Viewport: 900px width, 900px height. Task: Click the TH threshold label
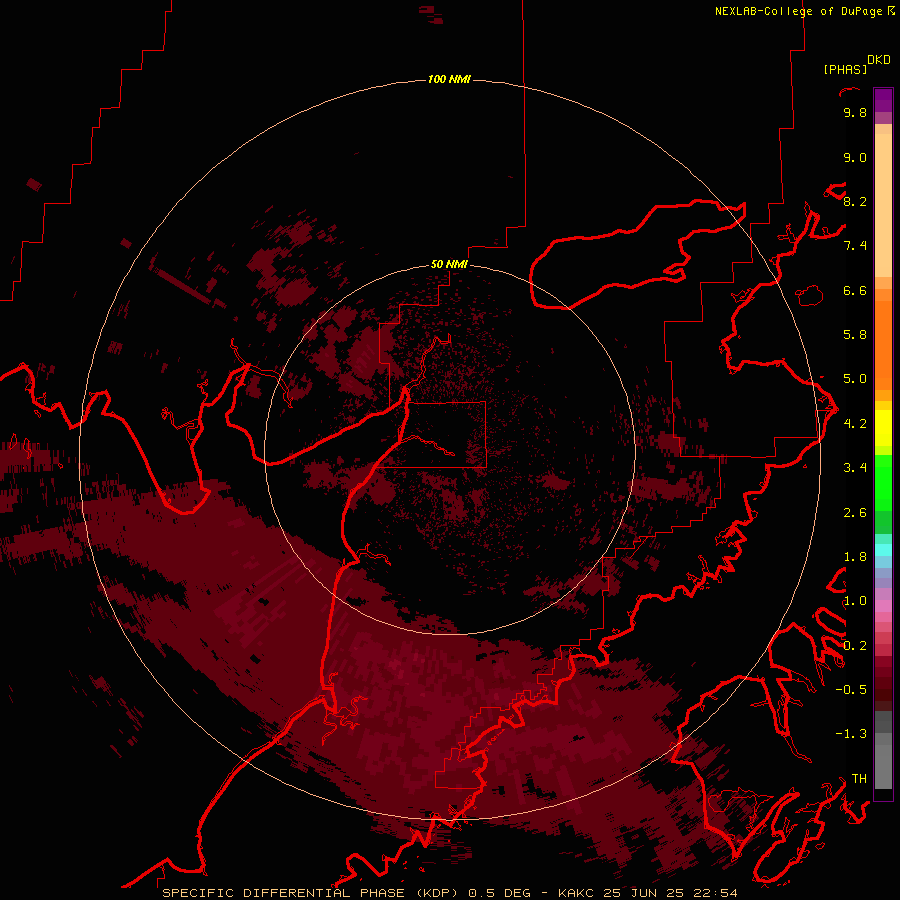(859, 779)
